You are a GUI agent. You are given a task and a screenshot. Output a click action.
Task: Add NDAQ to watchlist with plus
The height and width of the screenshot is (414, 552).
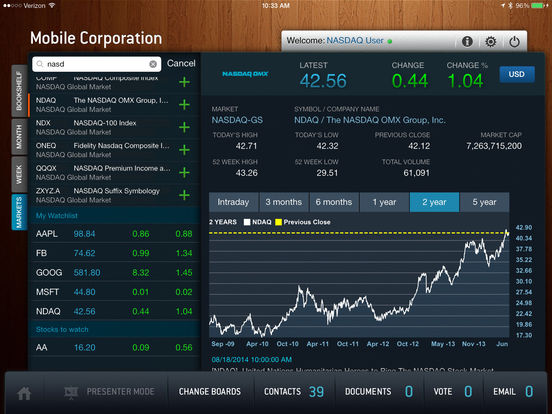coord(184,105)
